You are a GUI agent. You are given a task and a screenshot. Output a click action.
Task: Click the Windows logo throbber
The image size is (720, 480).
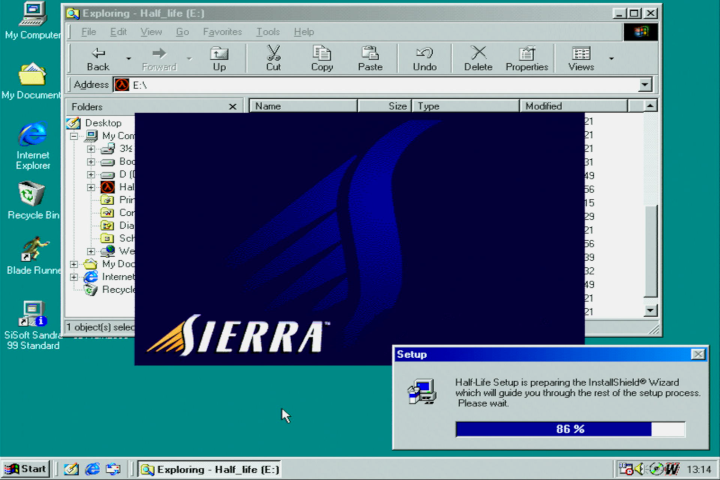641,32
